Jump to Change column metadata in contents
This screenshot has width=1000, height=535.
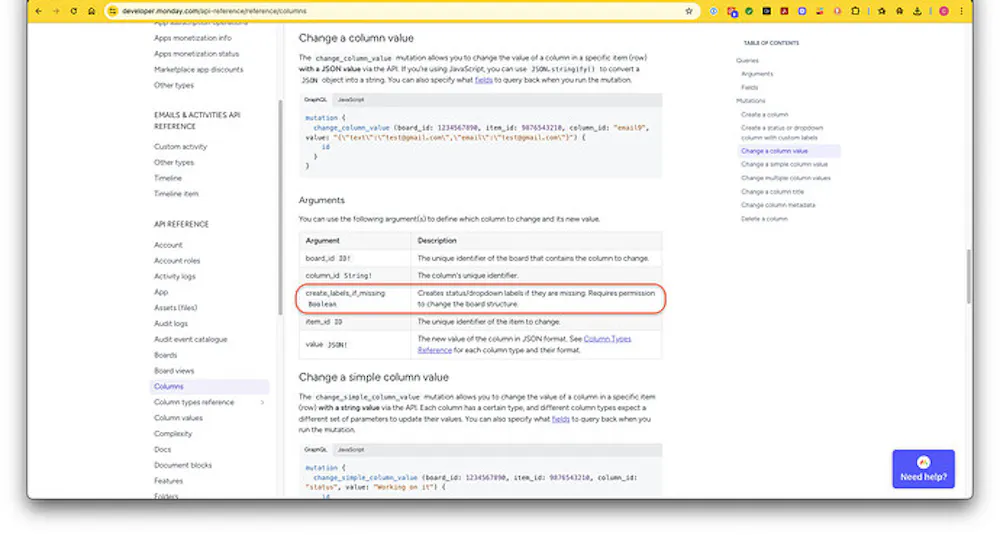pos(778,205)
